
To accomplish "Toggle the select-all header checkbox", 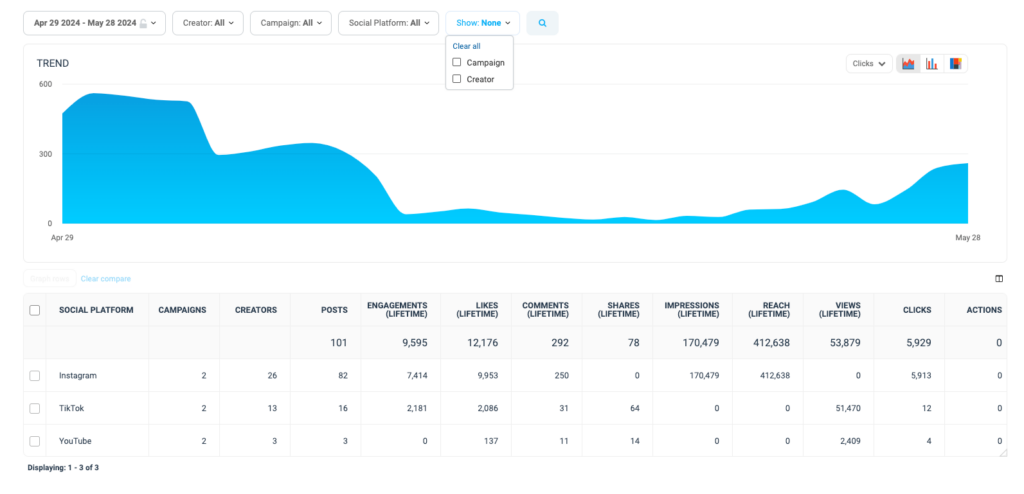I will pos(35,310).
